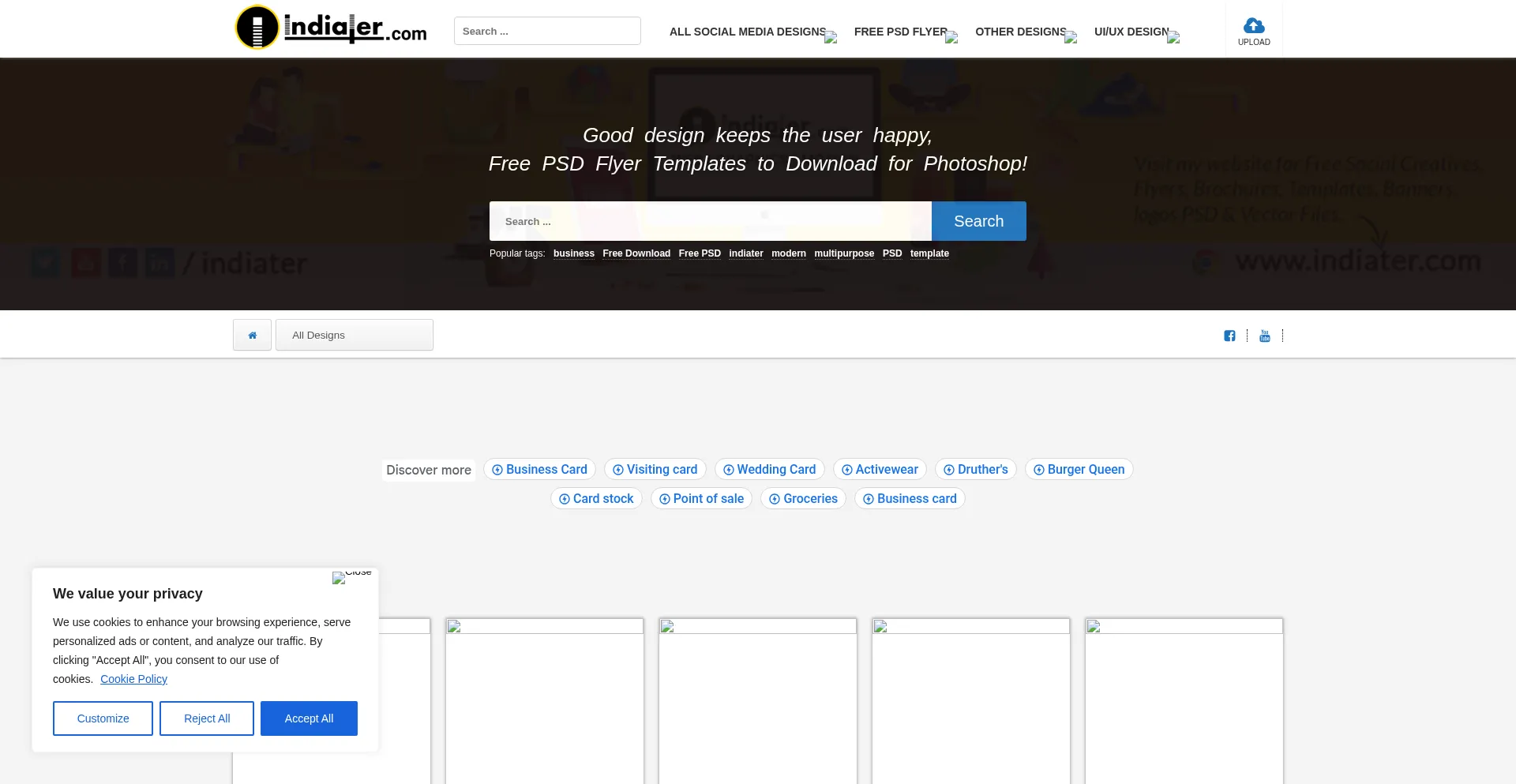The width and height of the screenshot is (1516, 784).
Task: Open the YouTube channel icon
Action: tap(1264, 336)
